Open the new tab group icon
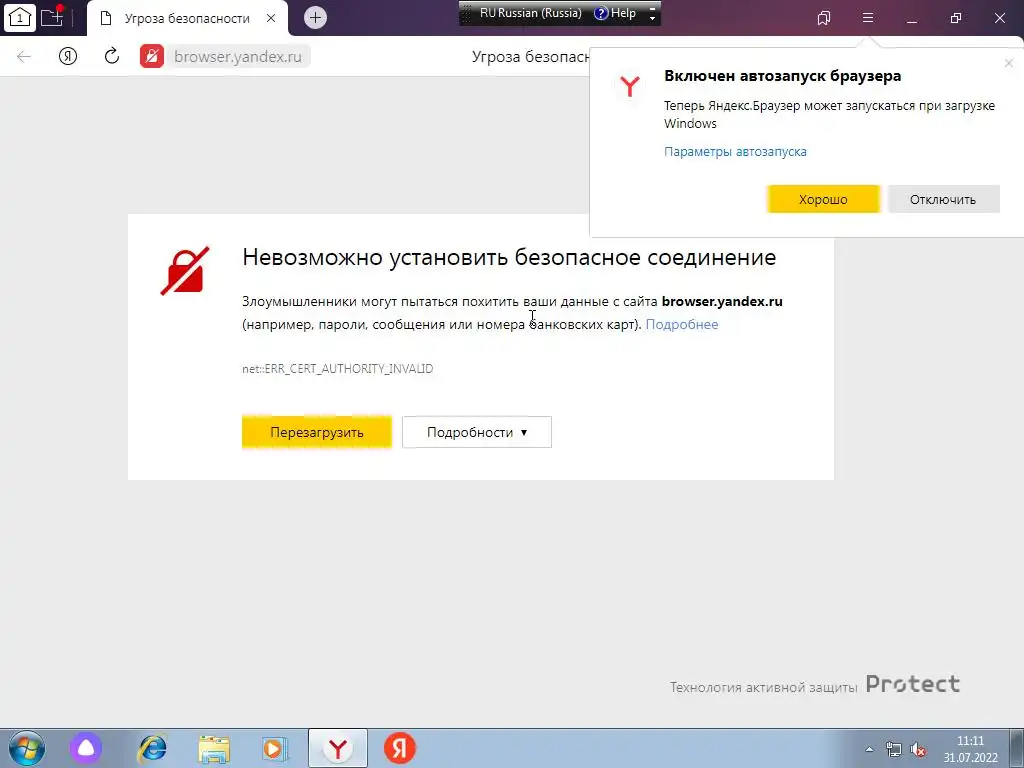Screen dimensions: 1024x768 click(x=52, y=17)
